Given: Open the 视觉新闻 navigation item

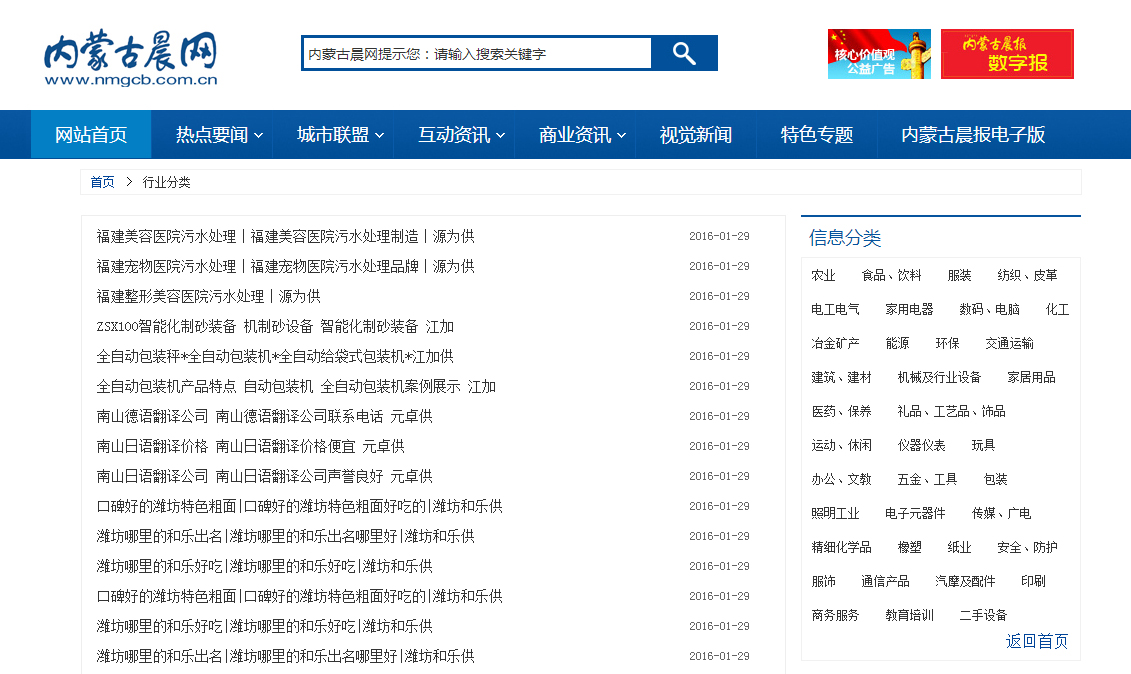Looking at the screenshot, I should [x=696, y=135].
